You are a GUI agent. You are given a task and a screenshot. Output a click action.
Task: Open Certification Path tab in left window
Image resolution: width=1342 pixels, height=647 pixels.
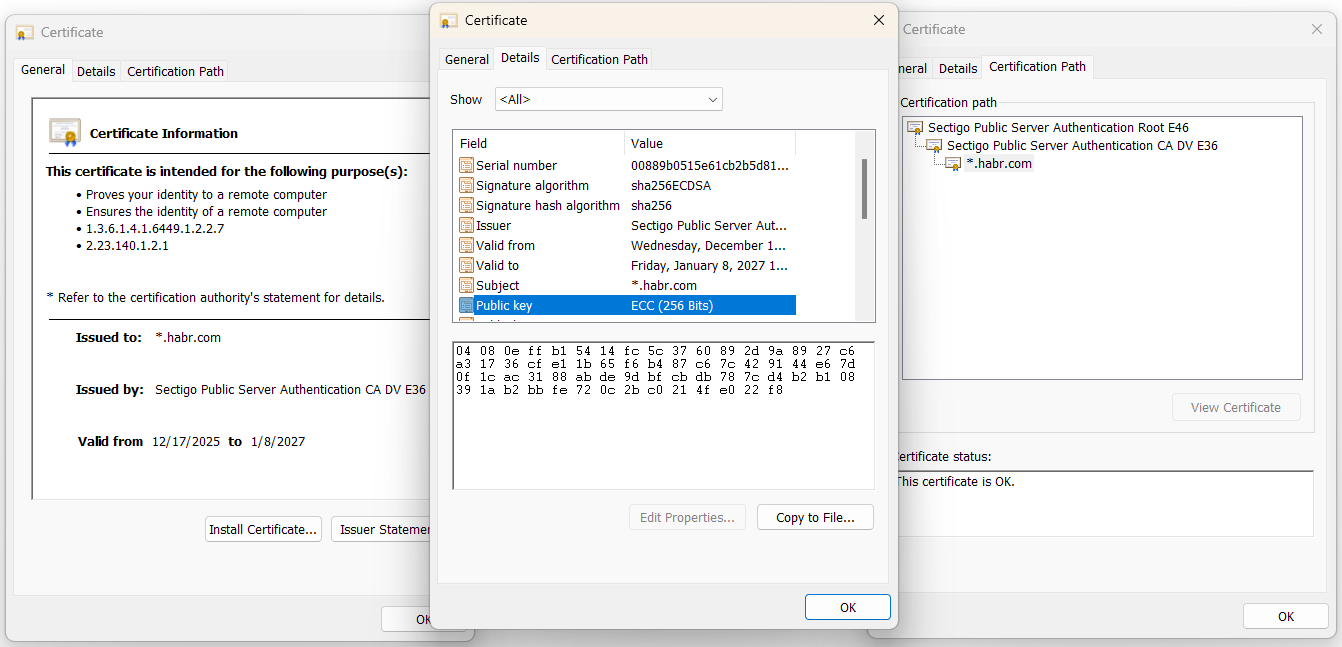(175, 72)
